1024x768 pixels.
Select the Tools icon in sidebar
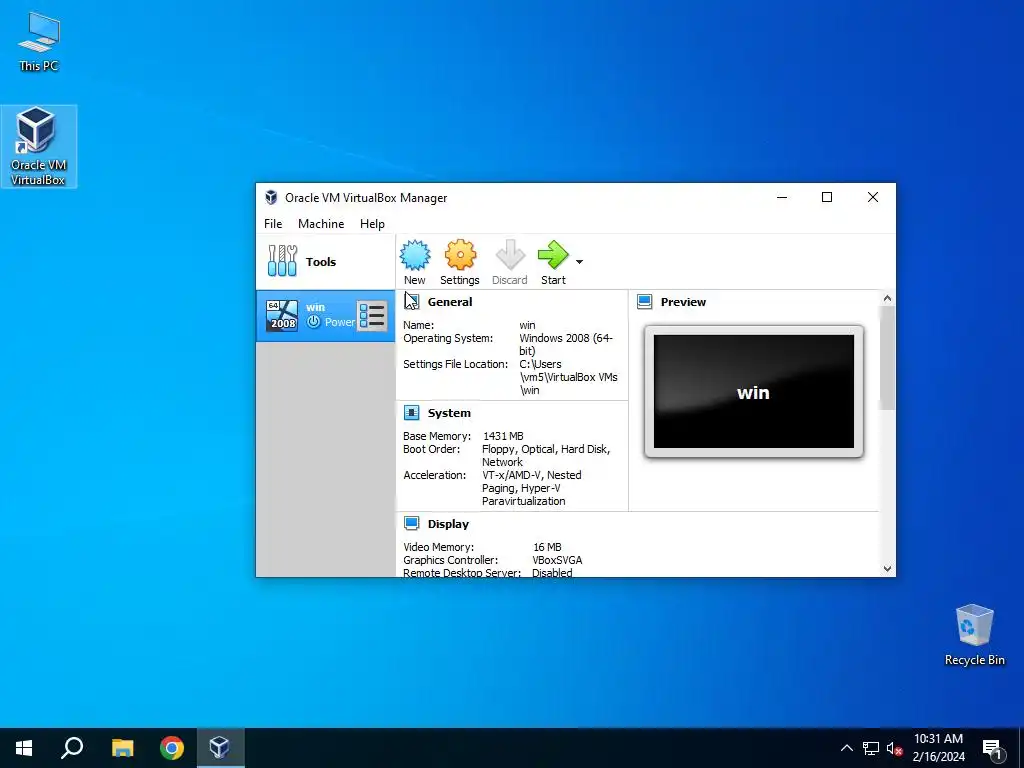[x=282, y=261]
